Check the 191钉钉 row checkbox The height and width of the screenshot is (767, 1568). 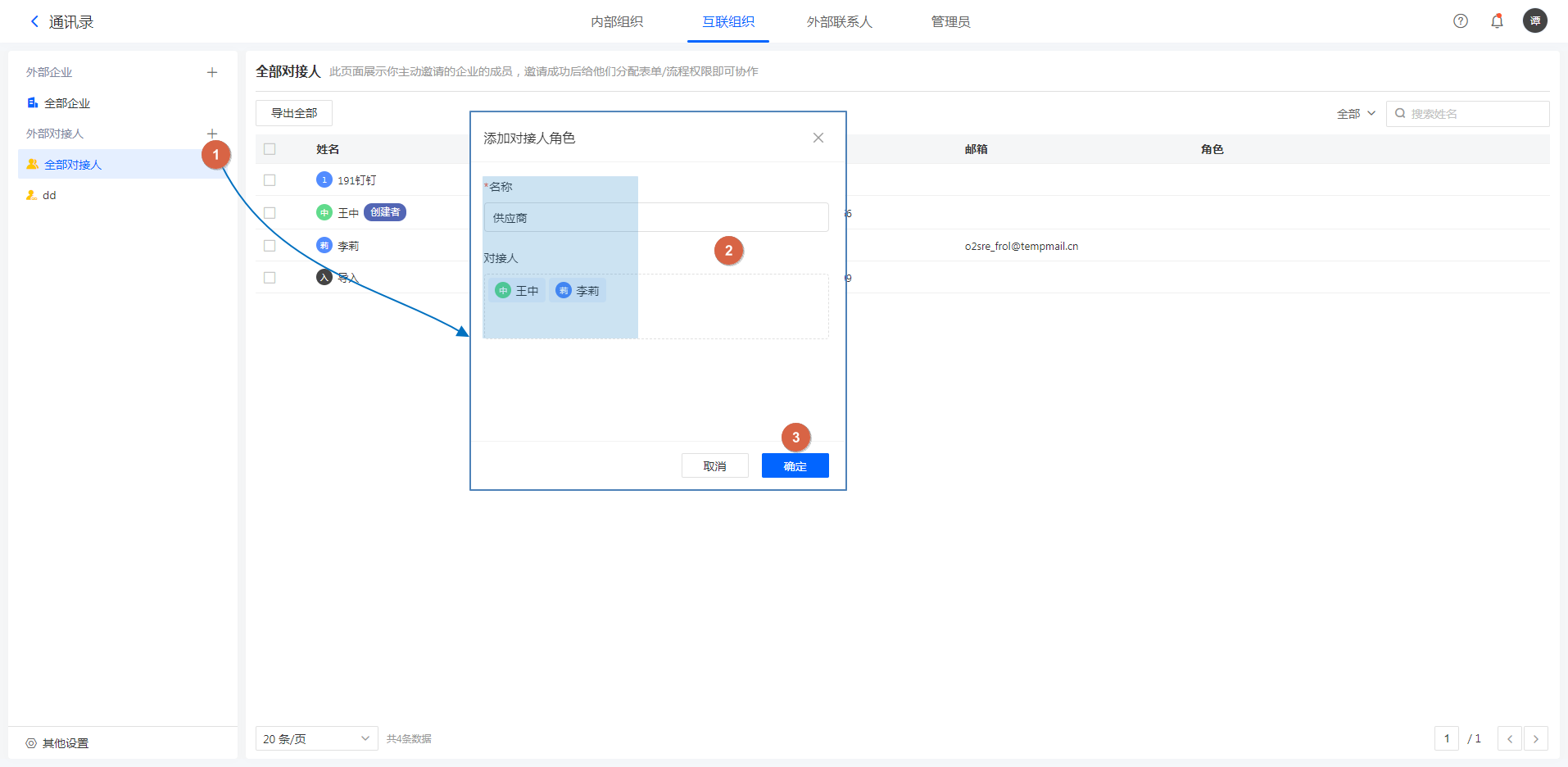pyautogui.click(x=270, y=180)
